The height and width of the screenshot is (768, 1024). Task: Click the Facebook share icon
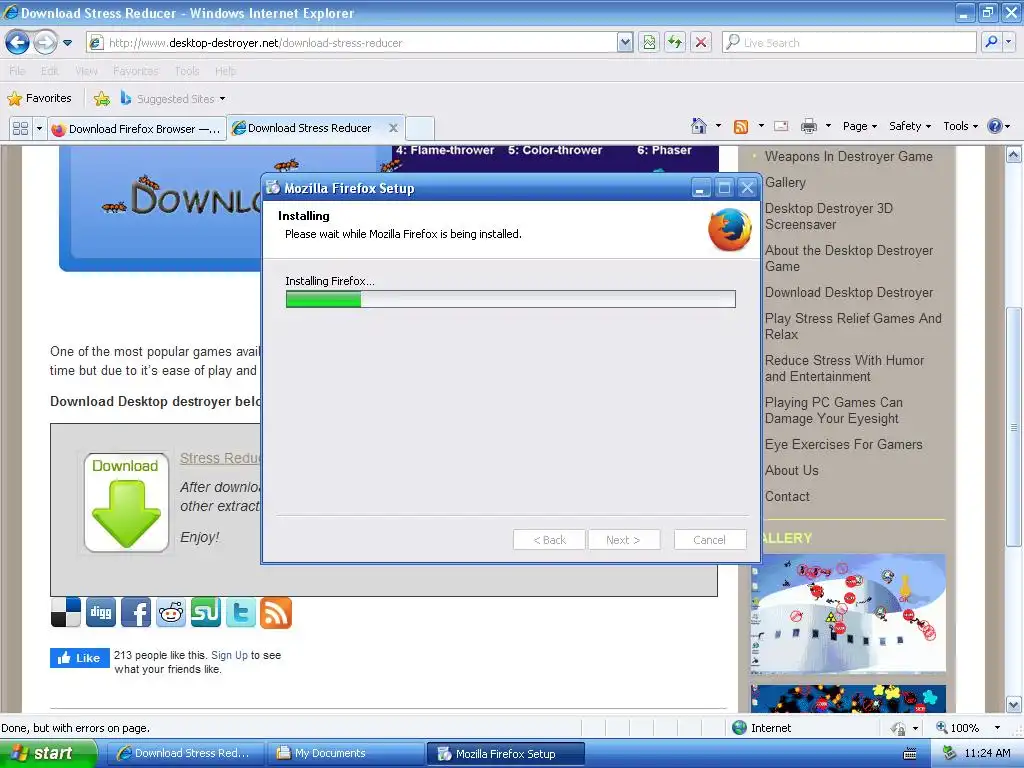coord(136,613)
